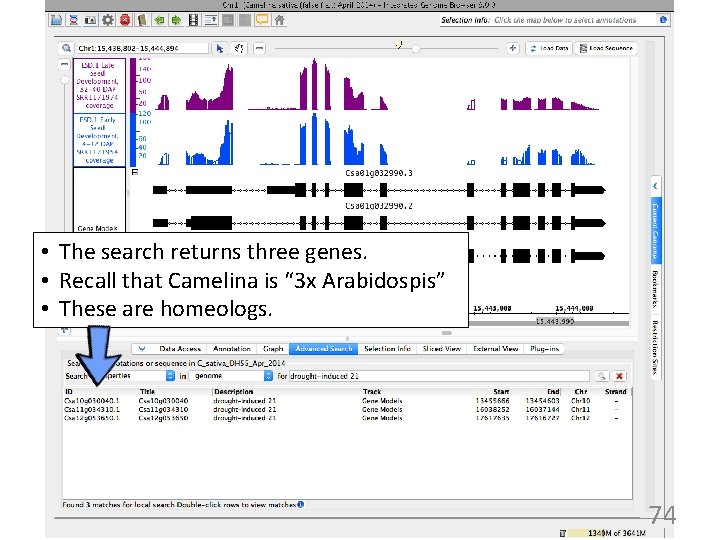This screenshot has width=720, height=540.
Task: Click the coordinates field Chr1:15,438,802-15,444,894
Action: [142, 48]
